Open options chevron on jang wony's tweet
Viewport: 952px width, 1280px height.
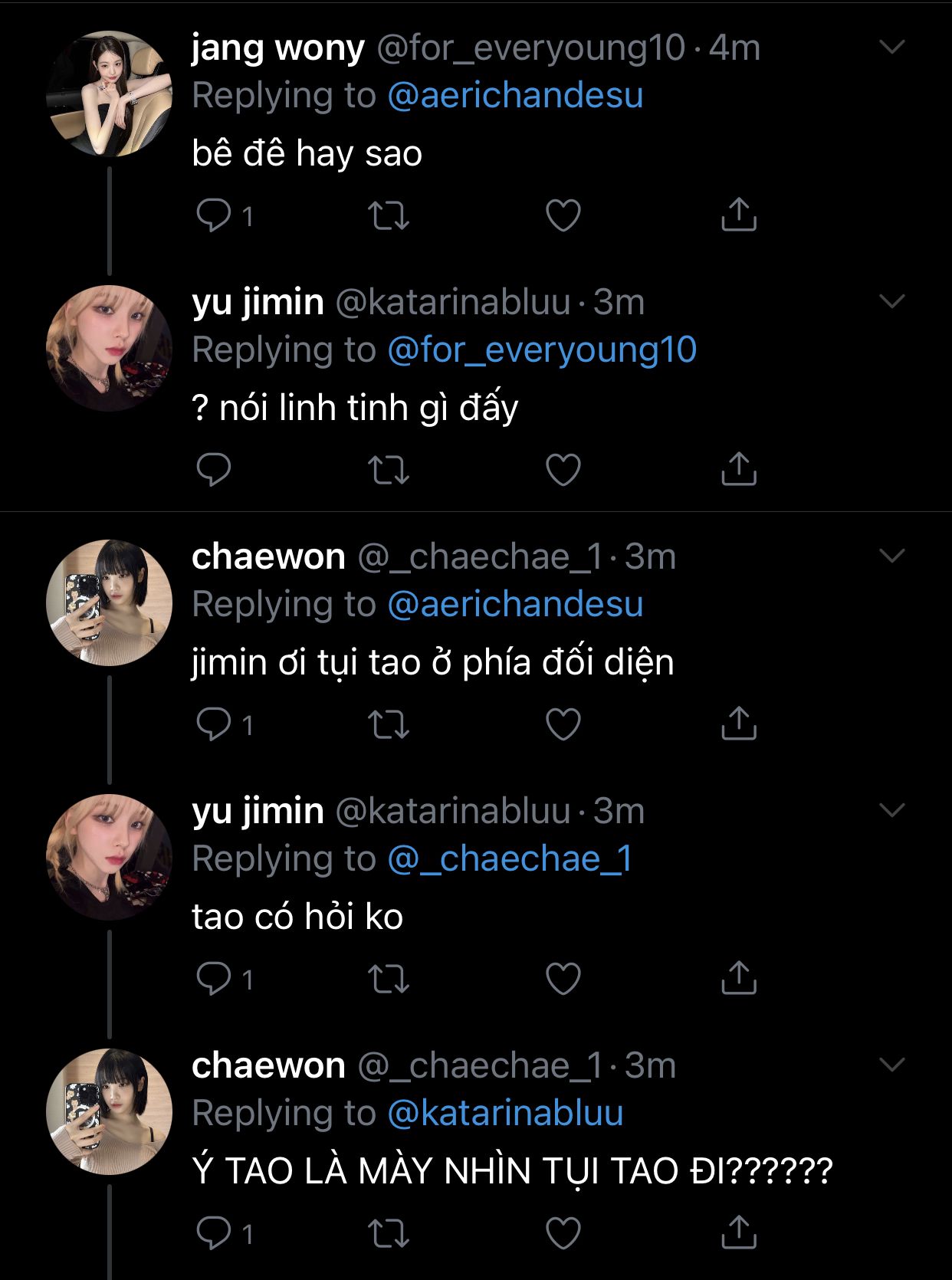coord(892,47)
